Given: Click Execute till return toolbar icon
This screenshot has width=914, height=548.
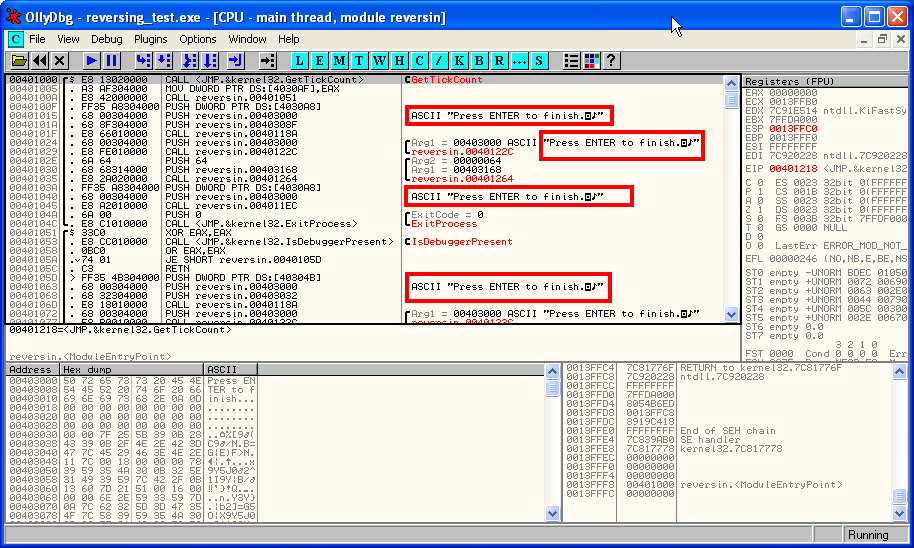Looking at the screenshot, I should [x=235, y=61].
